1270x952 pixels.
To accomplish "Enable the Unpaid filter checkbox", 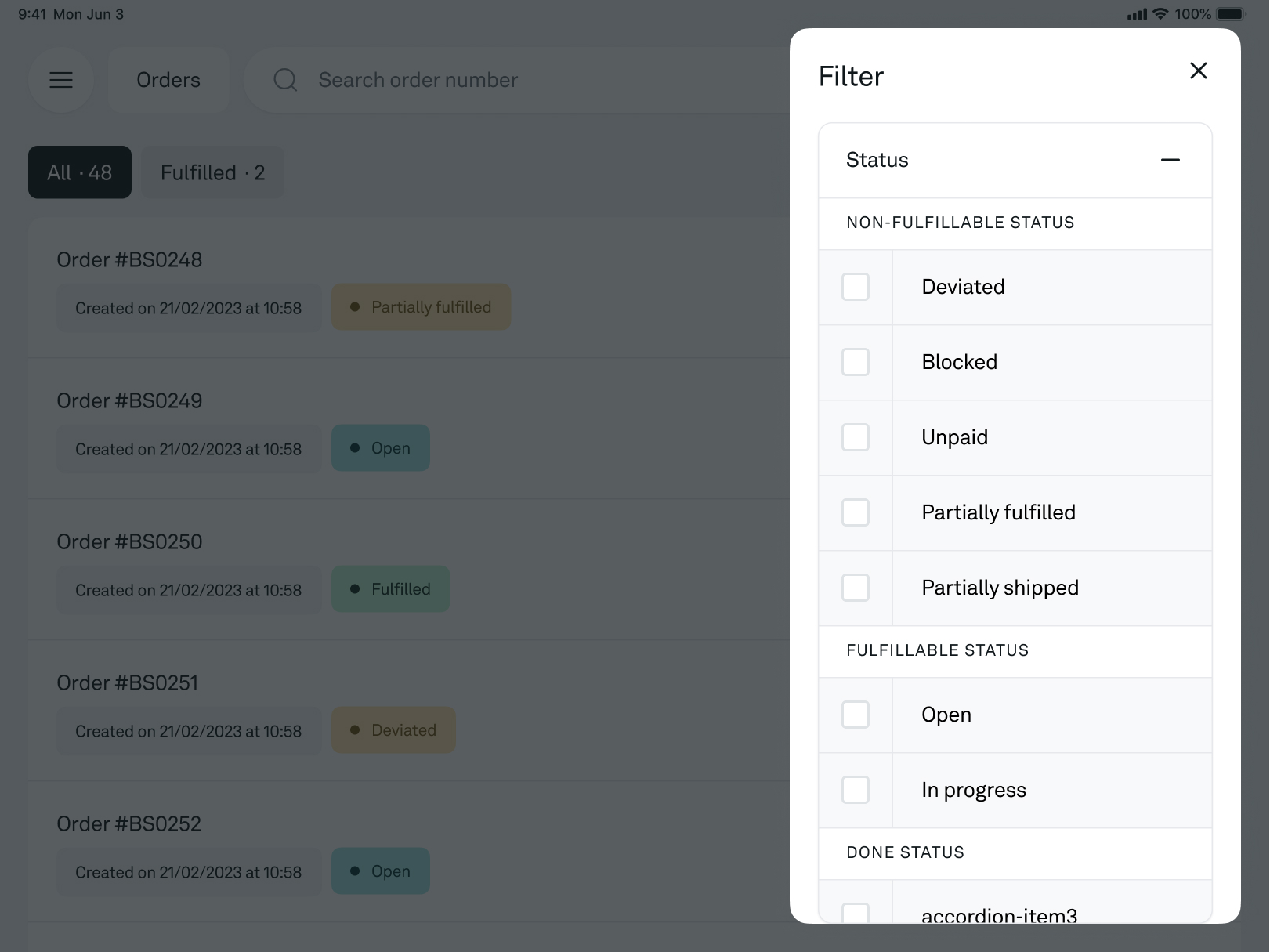I will pos(856,437).
